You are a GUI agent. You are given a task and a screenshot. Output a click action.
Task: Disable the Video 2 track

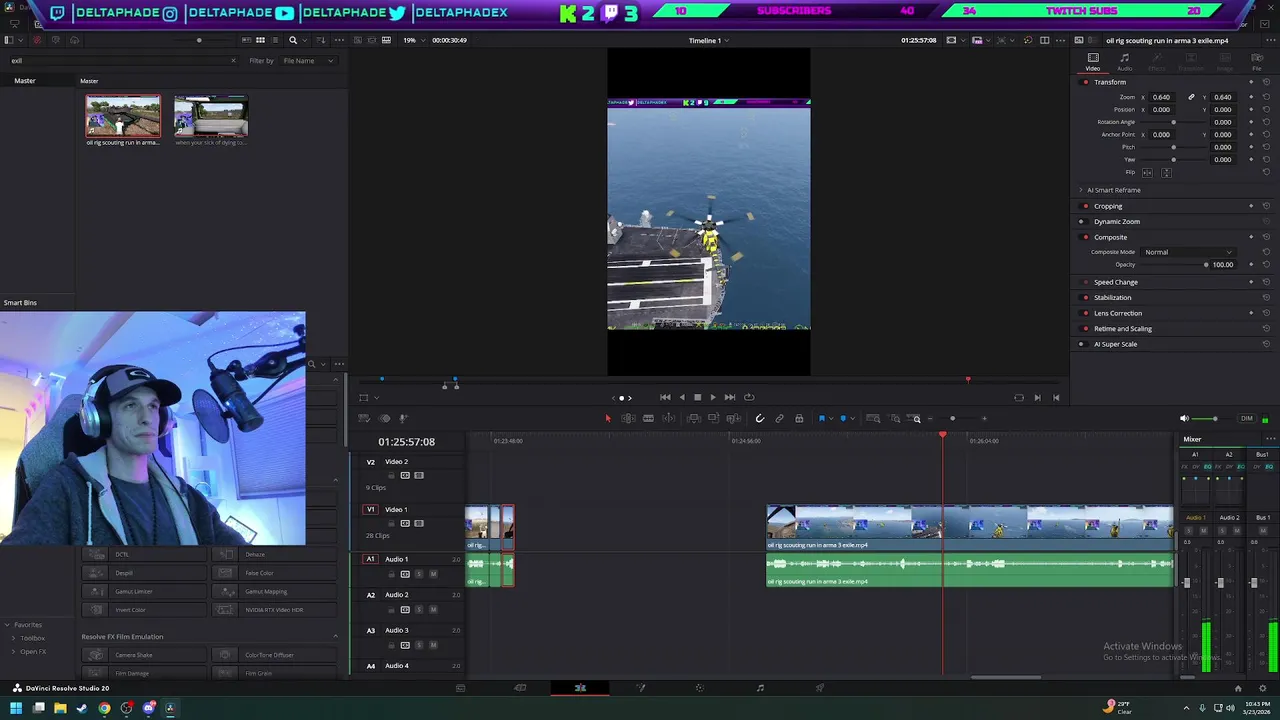tap(419, 476)
